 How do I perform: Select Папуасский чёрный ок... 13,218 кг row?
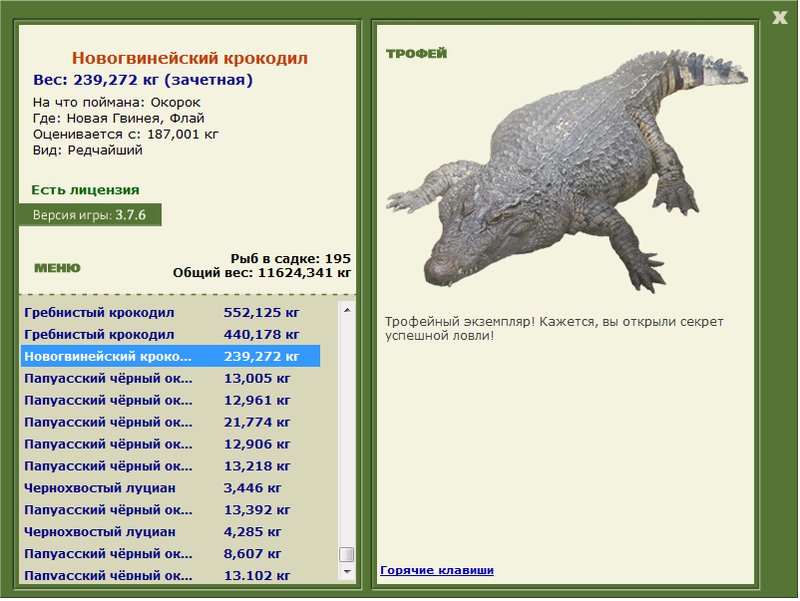pos(170,466)
